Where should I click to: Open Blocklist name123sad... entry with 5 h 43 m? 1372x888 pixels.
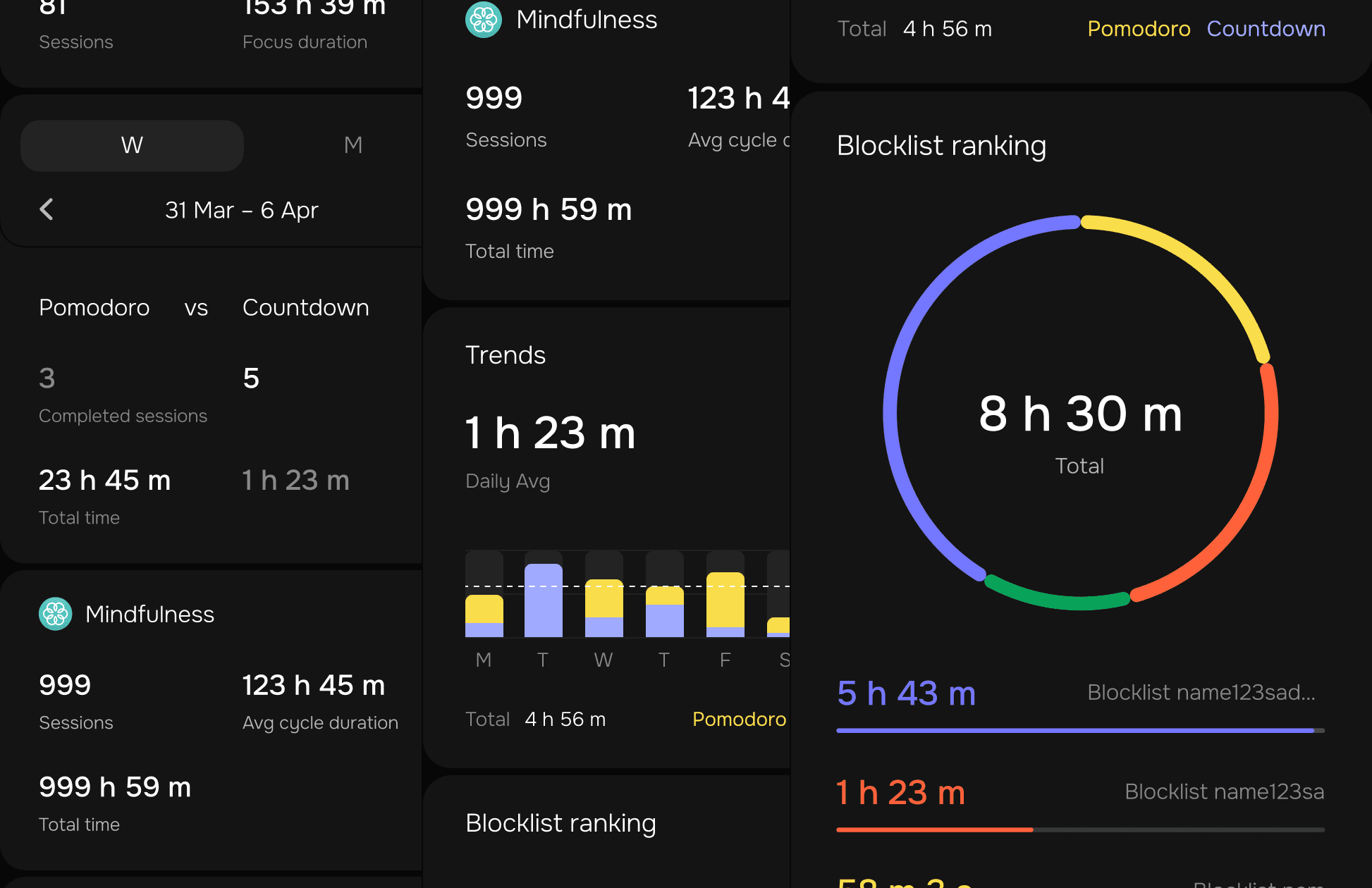point(1200,693)
